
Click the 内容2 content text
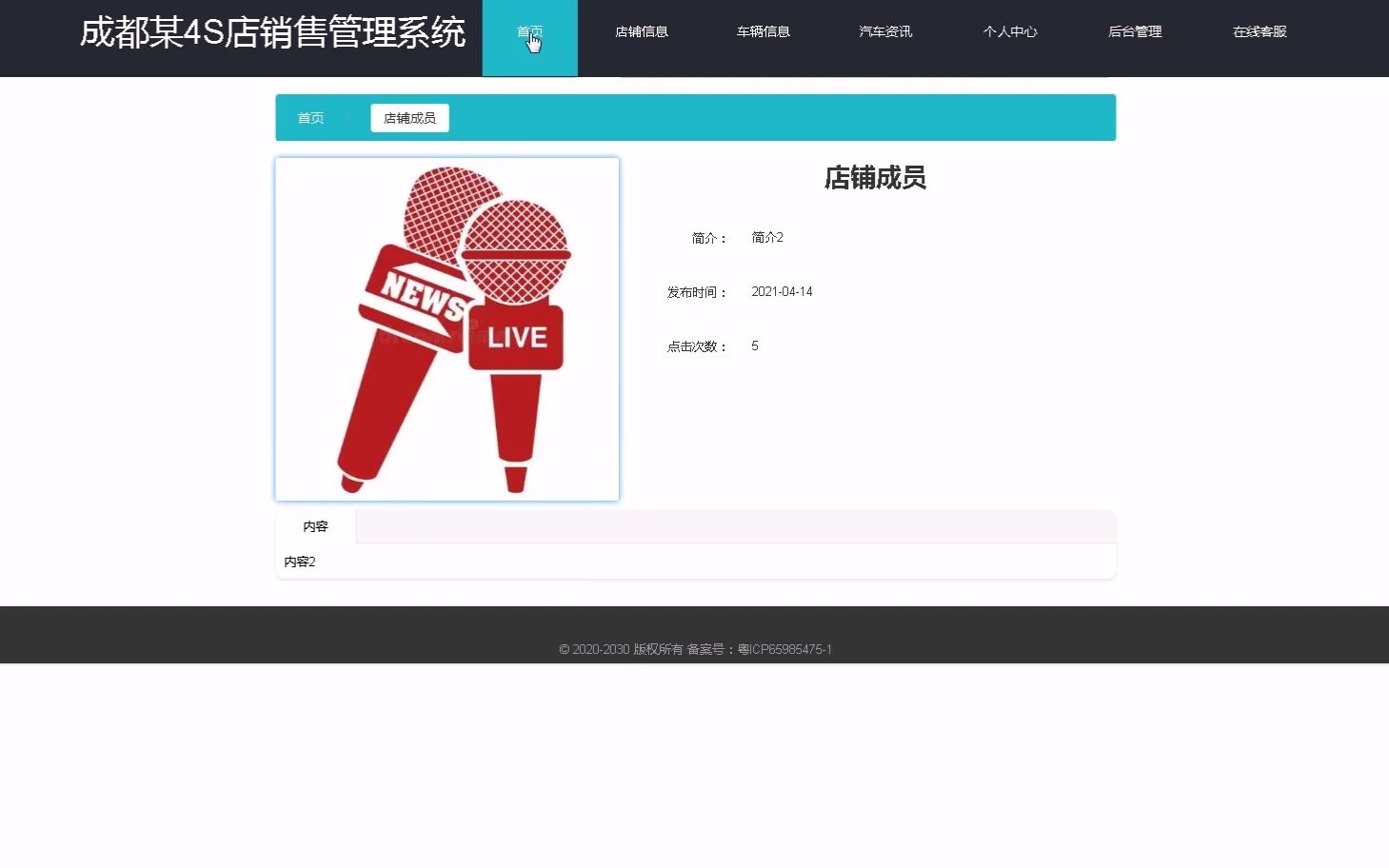coord(300,562)
